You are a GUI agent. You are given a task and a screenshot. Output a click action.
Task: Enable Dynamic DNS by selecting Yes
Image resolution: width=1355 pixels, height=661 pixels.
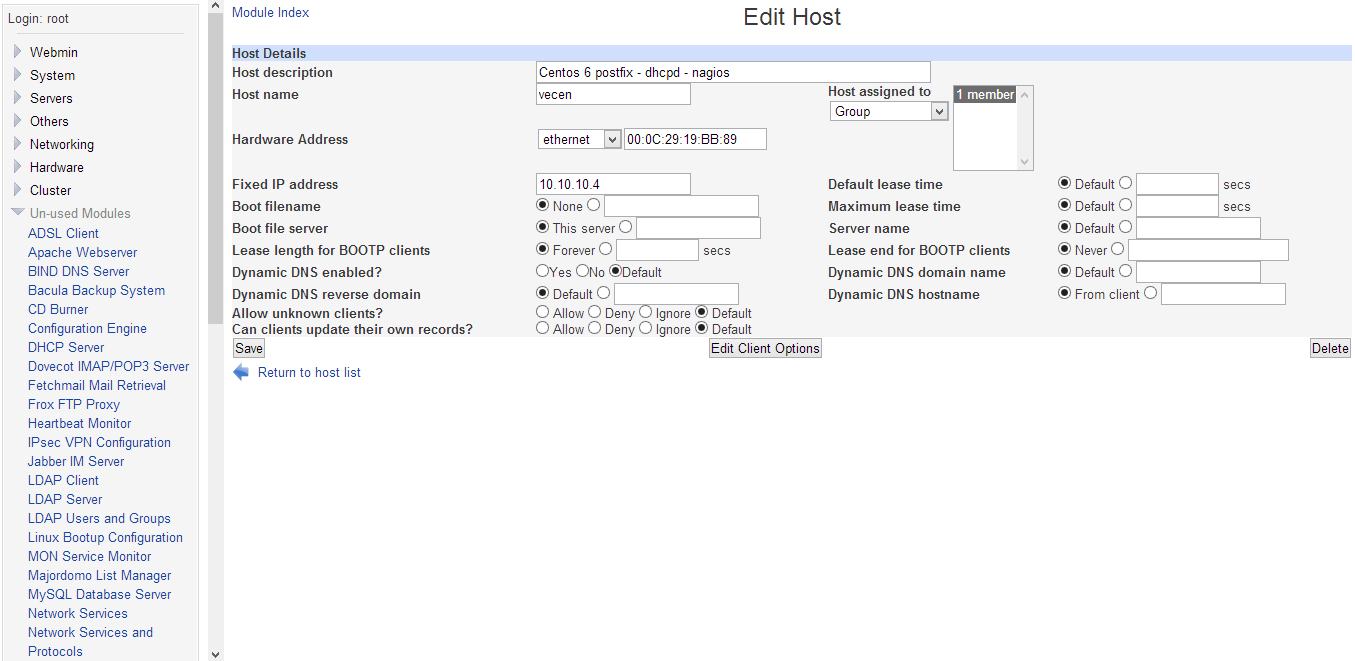(x=543, y=271)
